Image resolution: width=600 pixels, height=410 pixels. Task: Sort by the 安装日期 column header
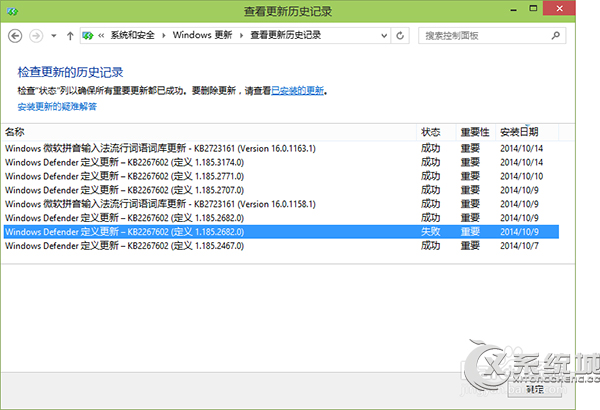point(527,132)
